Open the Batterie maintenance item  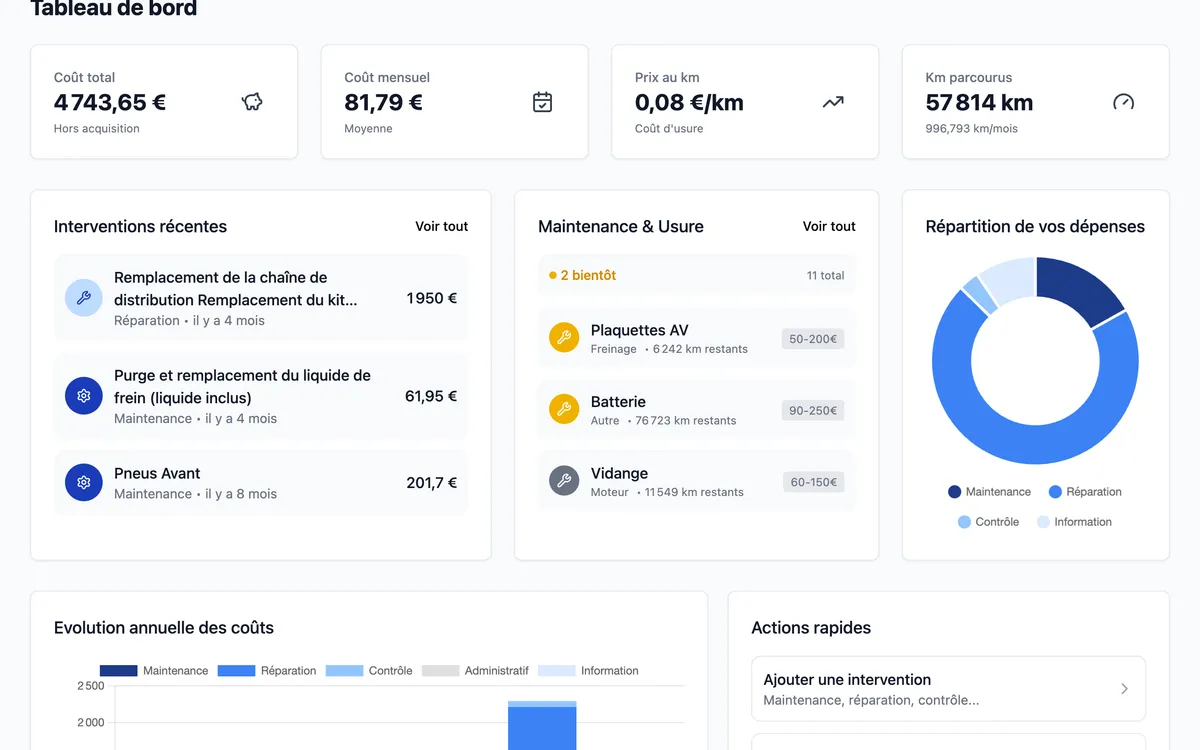696,410
